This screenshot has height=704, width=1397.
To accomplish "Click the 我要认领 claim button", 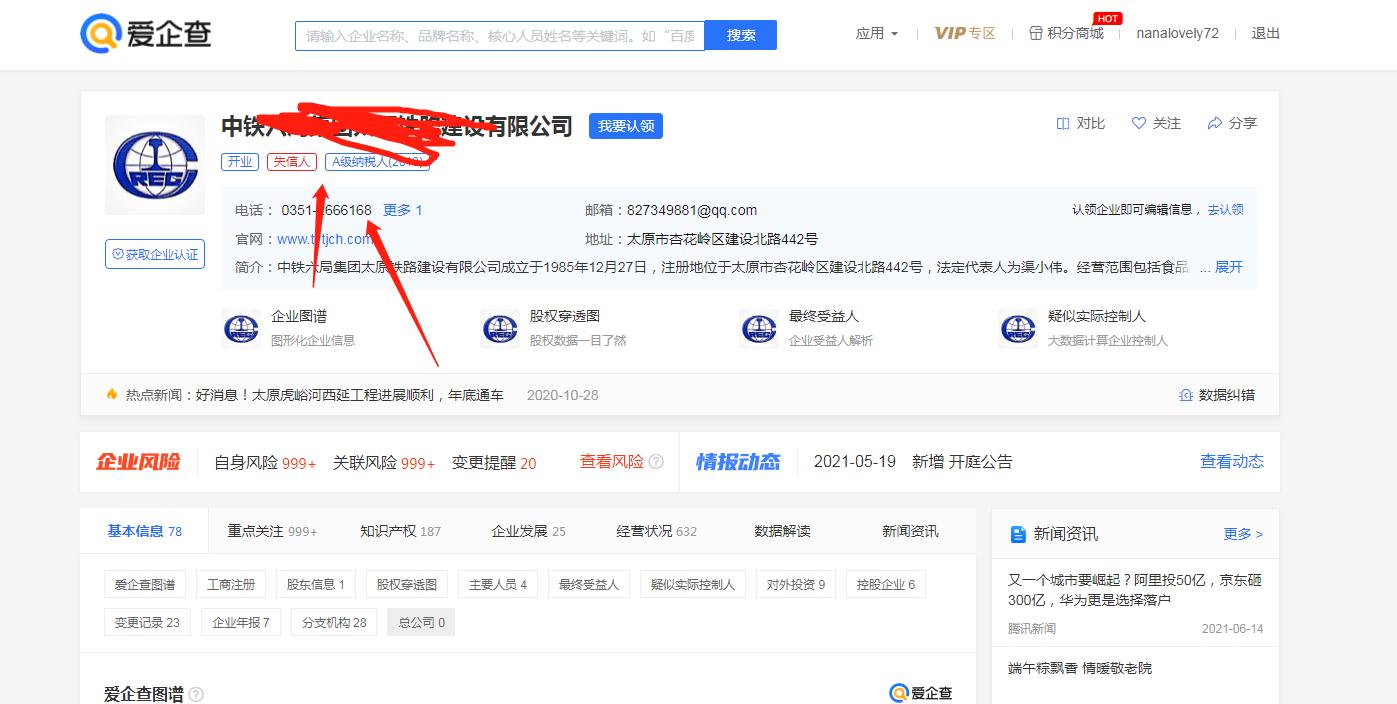I will coord(625,125).
